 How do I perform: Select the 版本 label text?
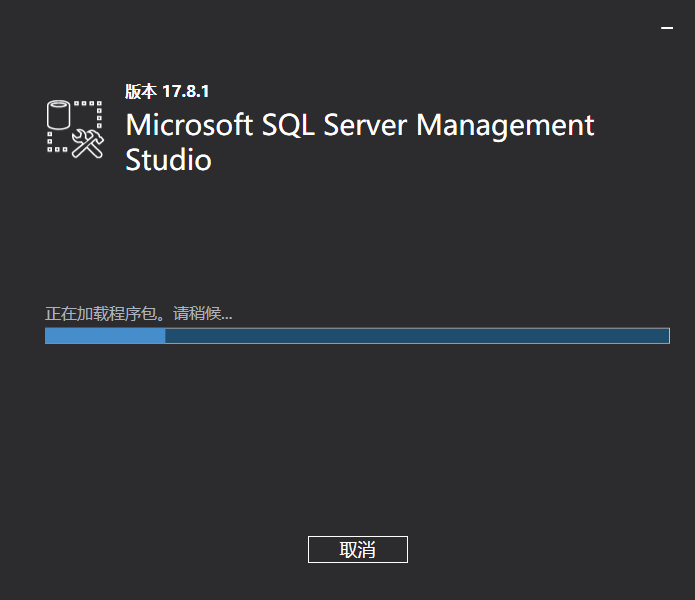pos(141,91)
